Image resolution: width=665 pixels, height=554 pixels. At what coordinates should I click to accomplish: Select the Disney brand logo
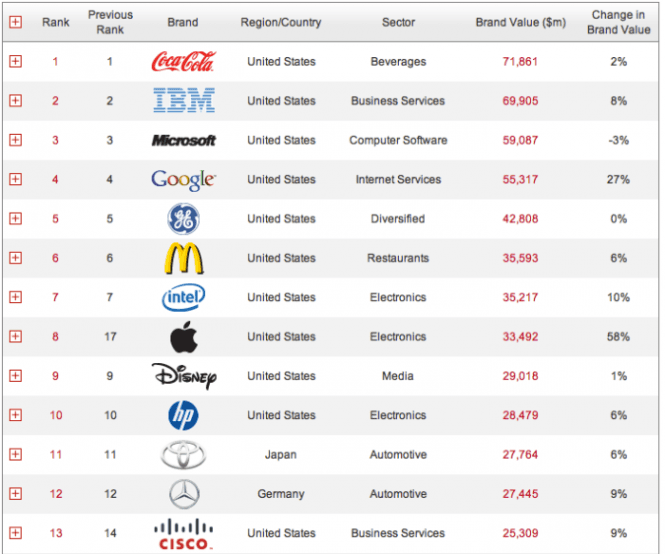click(183, 376)
